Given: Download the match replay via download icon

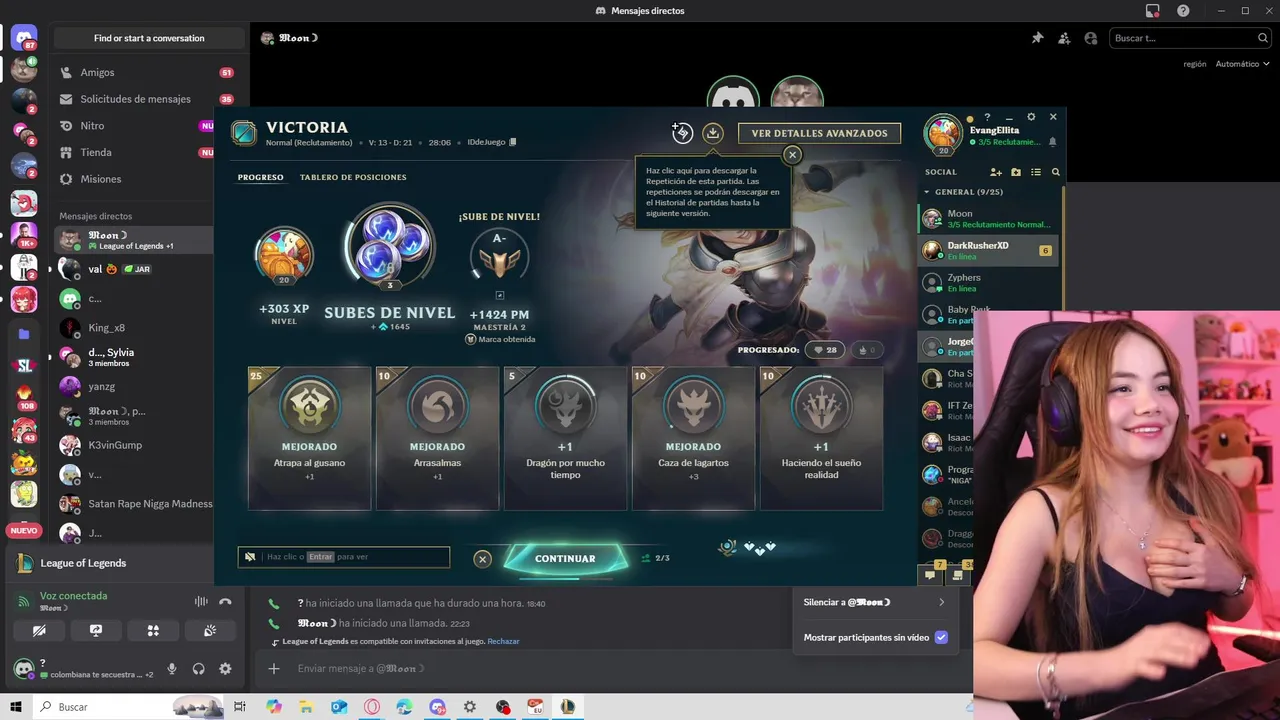Looking at the screenshot, I should (x=712, y=133).
